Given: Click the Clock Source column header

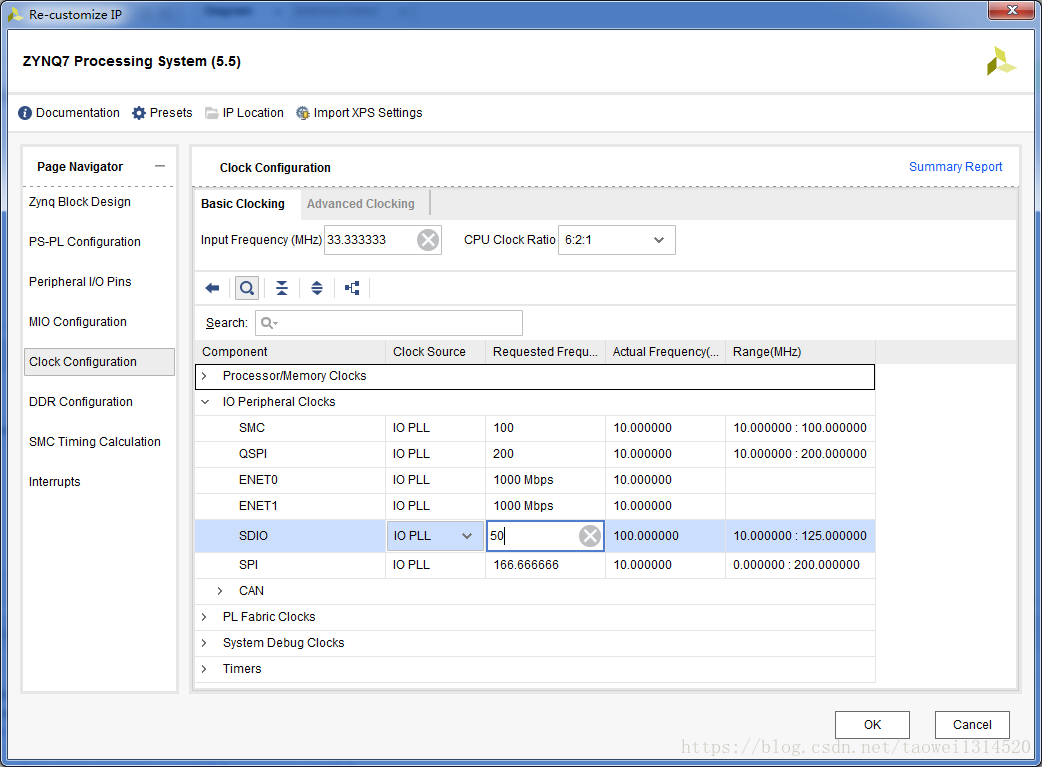Looking at the screenshot, I should point(435,352).
